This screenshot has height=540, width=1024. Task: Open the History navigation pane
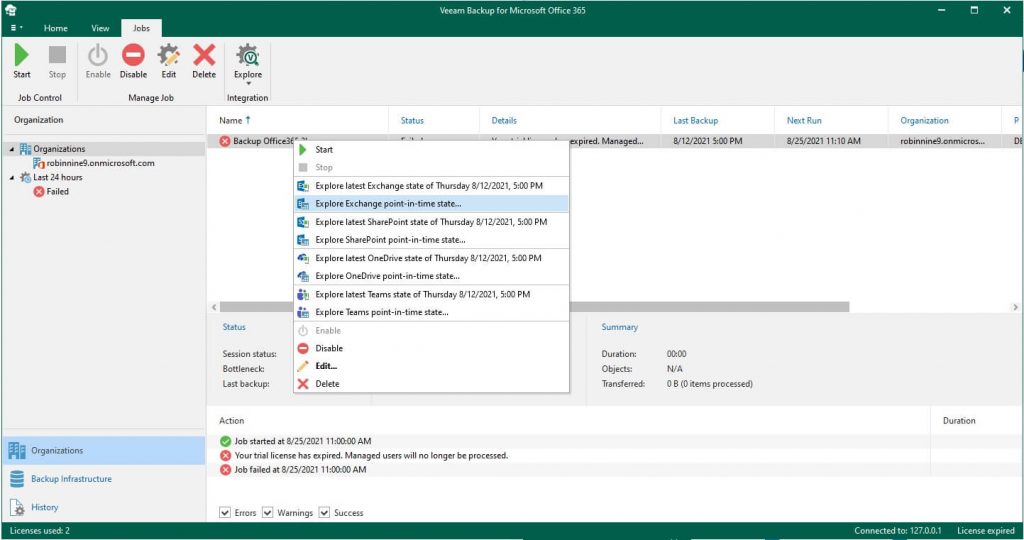click(104, 507)
